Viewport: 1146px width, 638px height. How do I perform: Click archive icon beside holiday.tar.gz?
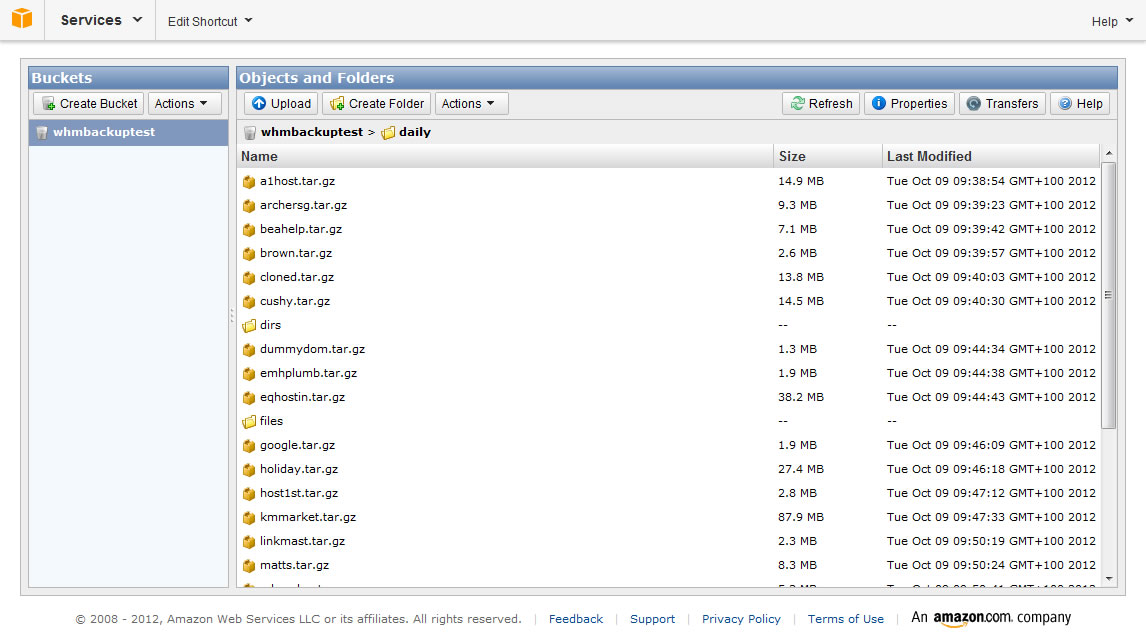[248, 469]
